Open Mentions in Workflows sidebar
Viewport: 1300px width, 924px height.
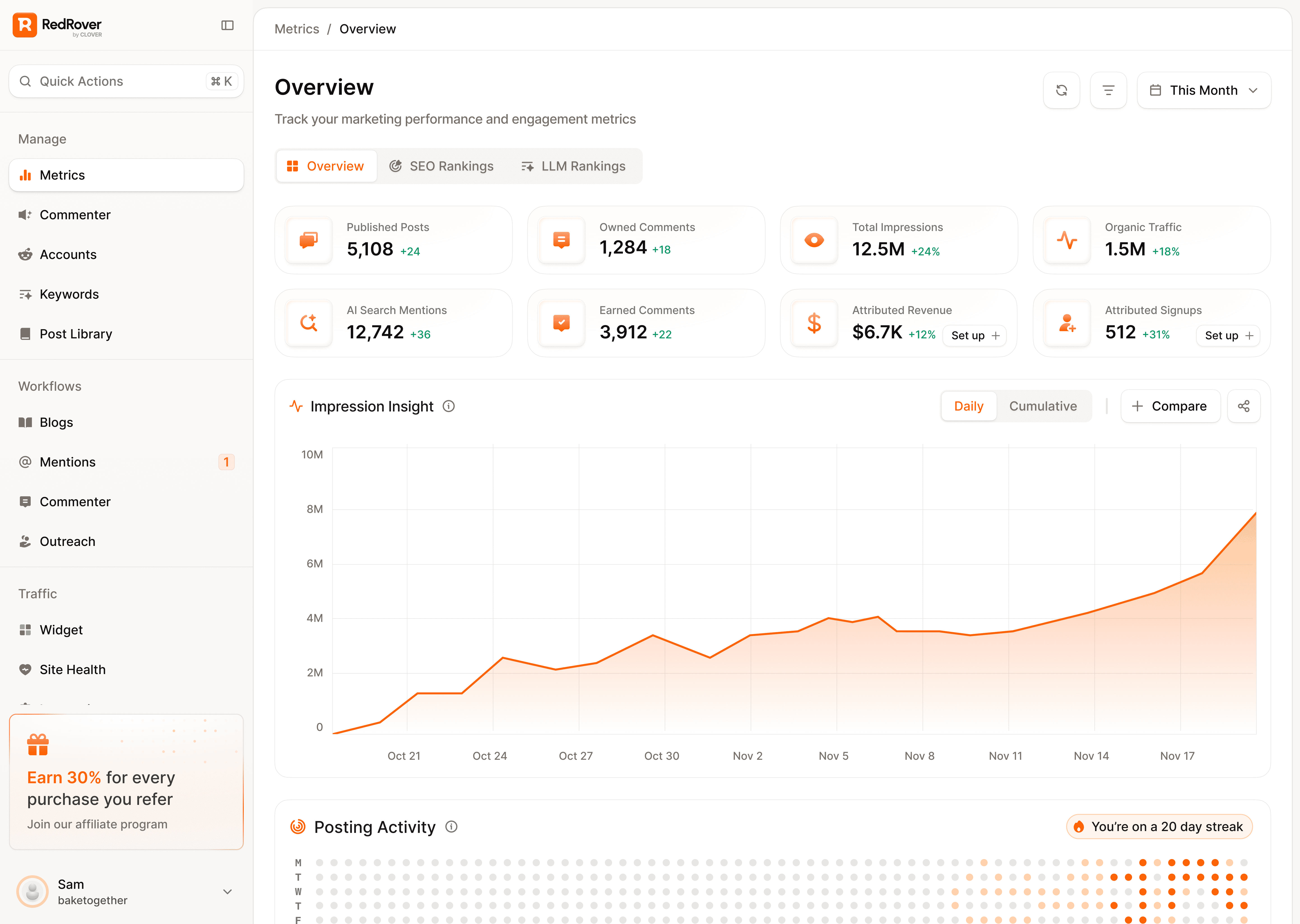68,462
